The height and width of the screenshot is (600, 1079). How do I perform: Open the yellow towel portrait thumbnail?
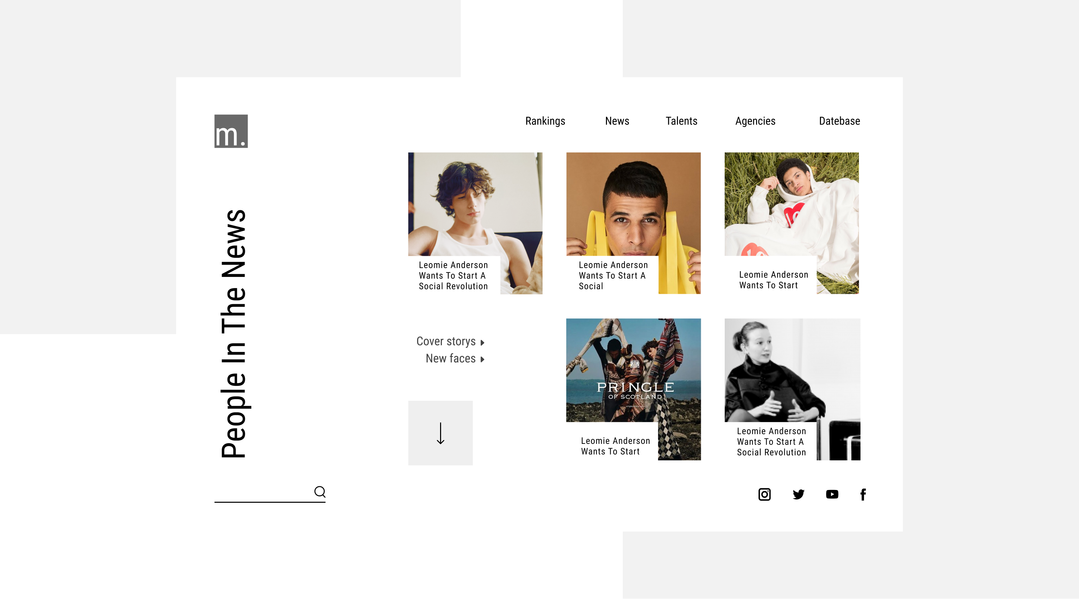click(x=634, y=223)
